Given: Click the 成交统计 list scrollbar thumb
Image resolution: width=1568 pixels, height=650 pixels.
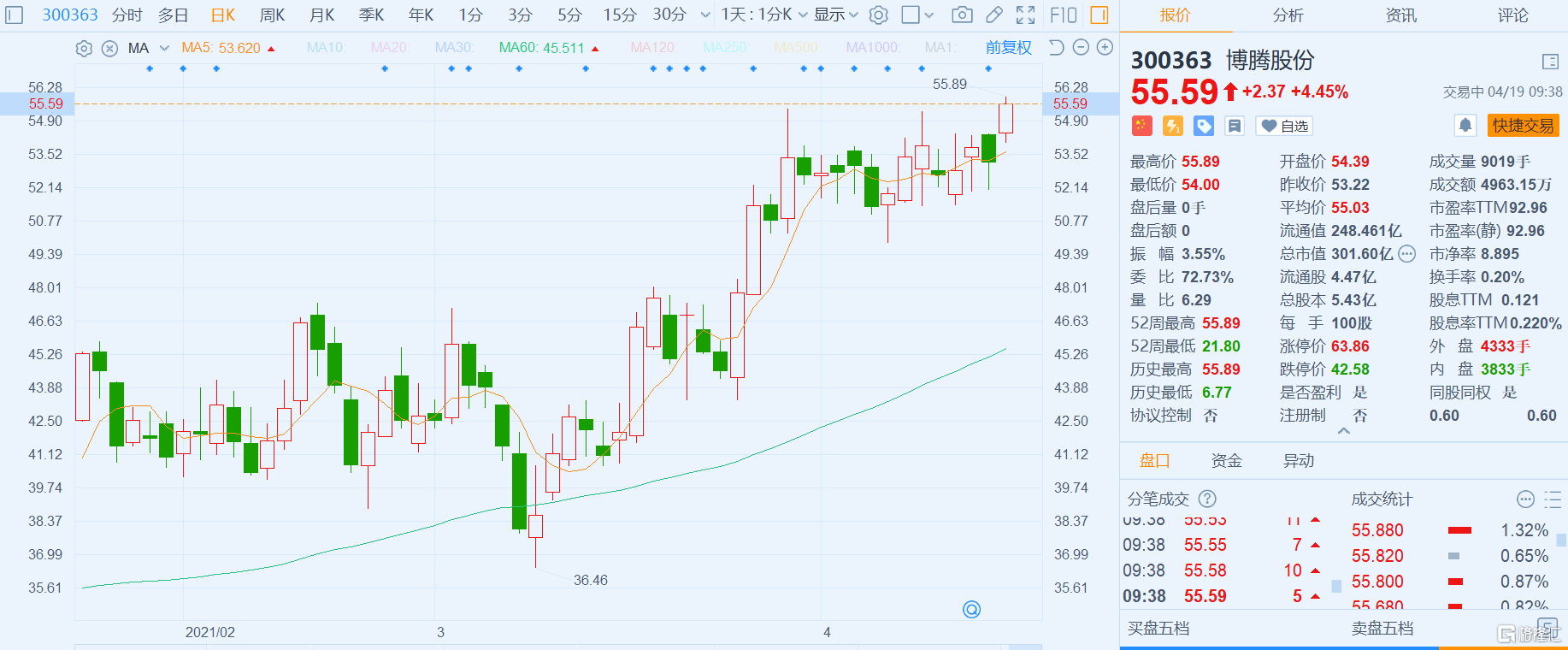Looking at the screenshot, I should click(x=1561, y=540).
